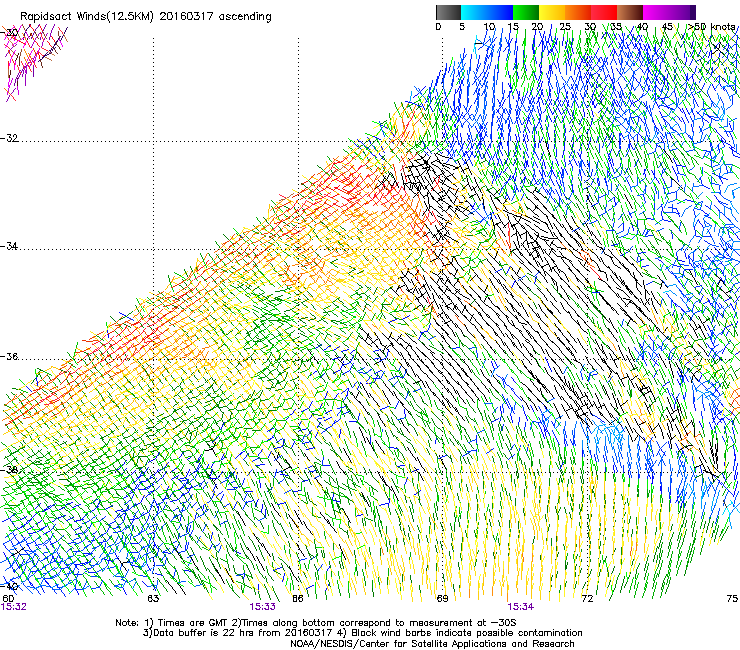Click the purple 45-50 knots legend swatch
This screenshot has height=650, width=740.
point(682,12)
